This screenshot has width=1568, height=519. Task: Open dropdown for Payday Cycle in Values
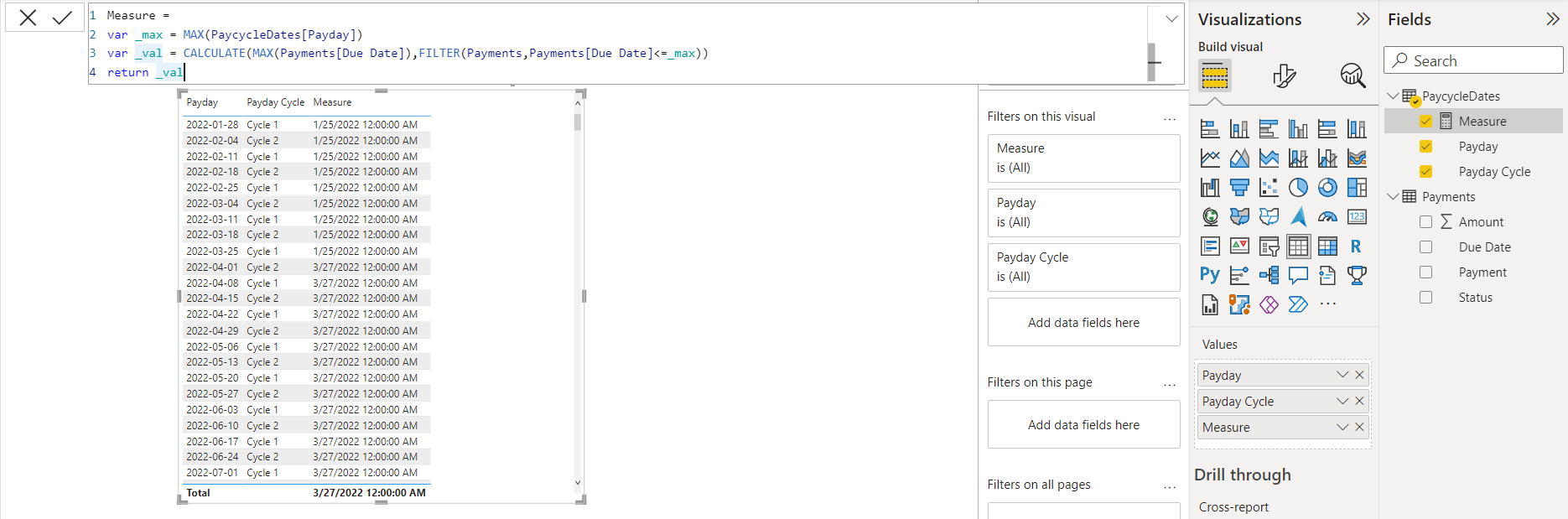click(1342, 401)
